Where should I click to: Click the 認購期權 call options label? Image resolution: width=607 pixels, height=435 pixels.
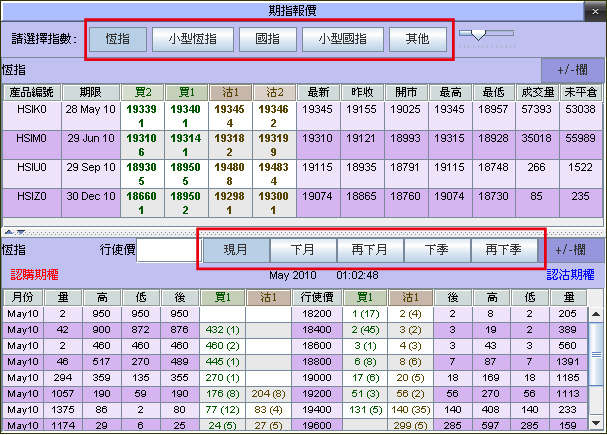[34, 275]
